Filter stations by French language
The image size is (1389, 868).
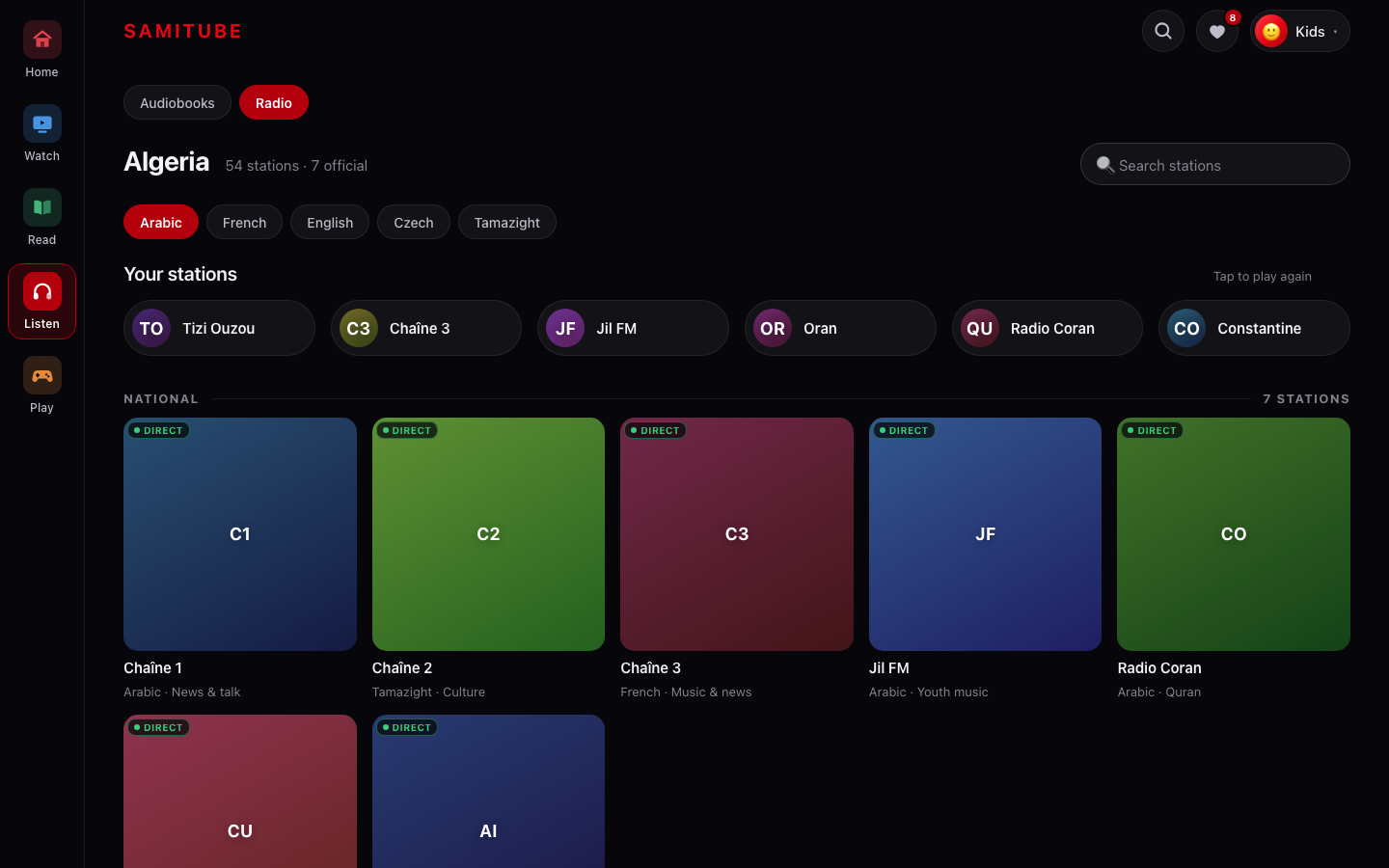[x=244, y=222]
